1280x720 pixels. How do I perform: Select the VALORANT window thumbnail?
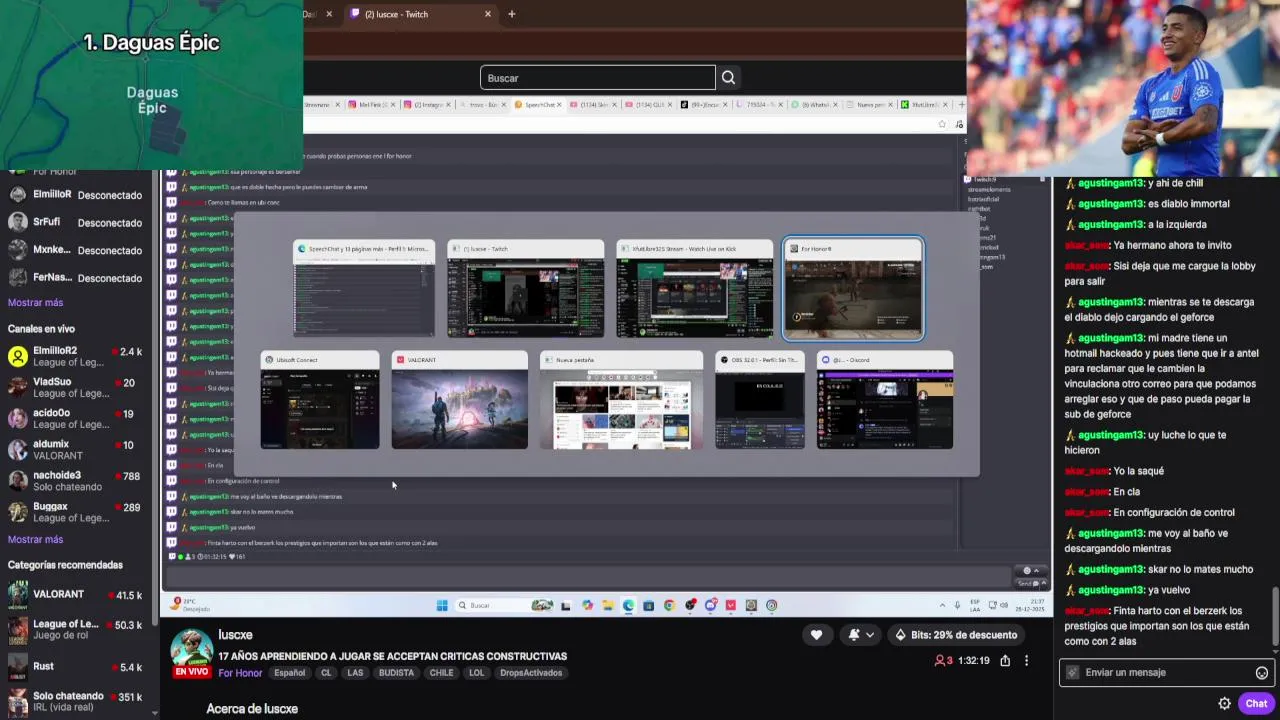pos(460,400)
